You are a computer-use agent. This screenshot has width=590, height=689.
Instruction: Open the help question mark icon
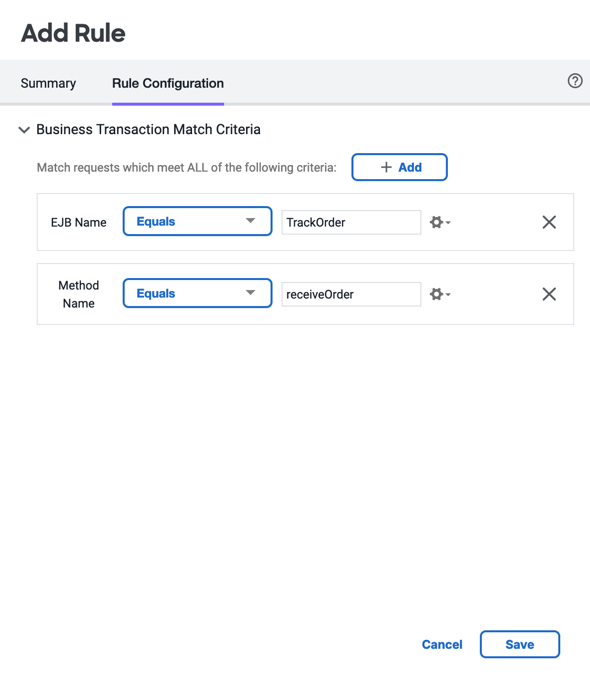click(575, 81)
